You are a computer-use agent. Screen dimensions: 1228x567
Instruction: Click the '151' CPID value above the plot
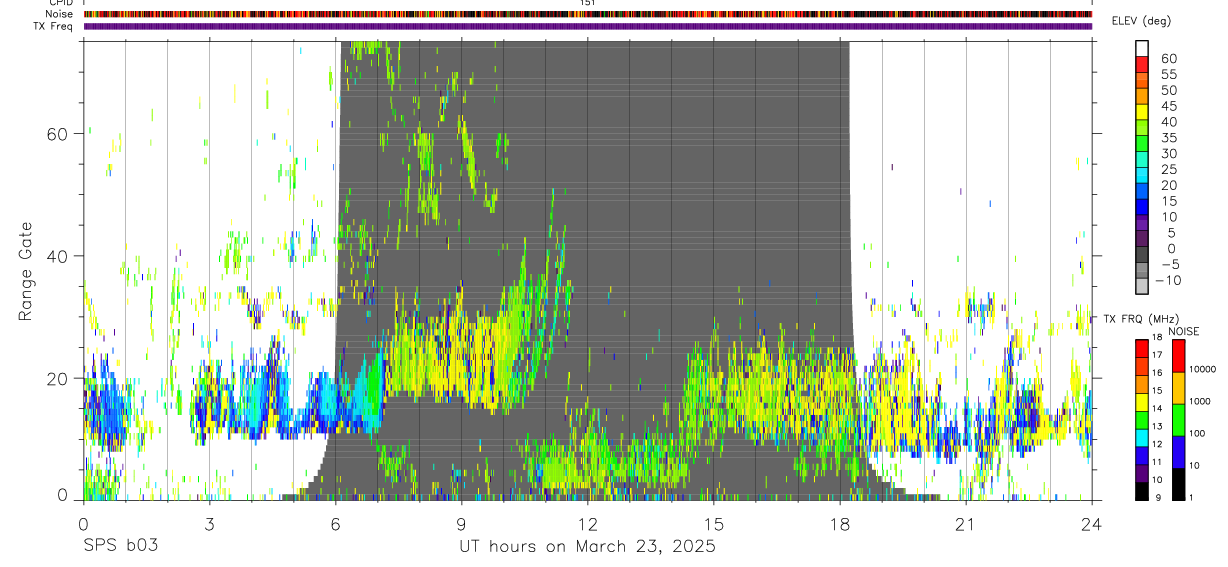tap(587, 3)
